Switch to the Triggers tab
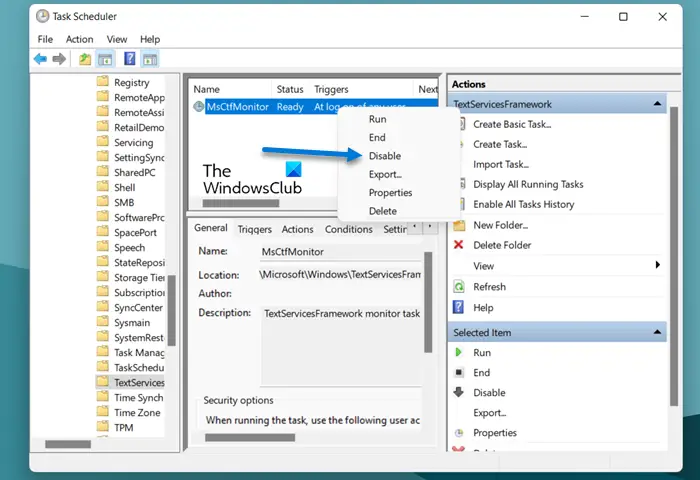The height and width of the screenshot is (480, 700). click(x=254, y=229)
